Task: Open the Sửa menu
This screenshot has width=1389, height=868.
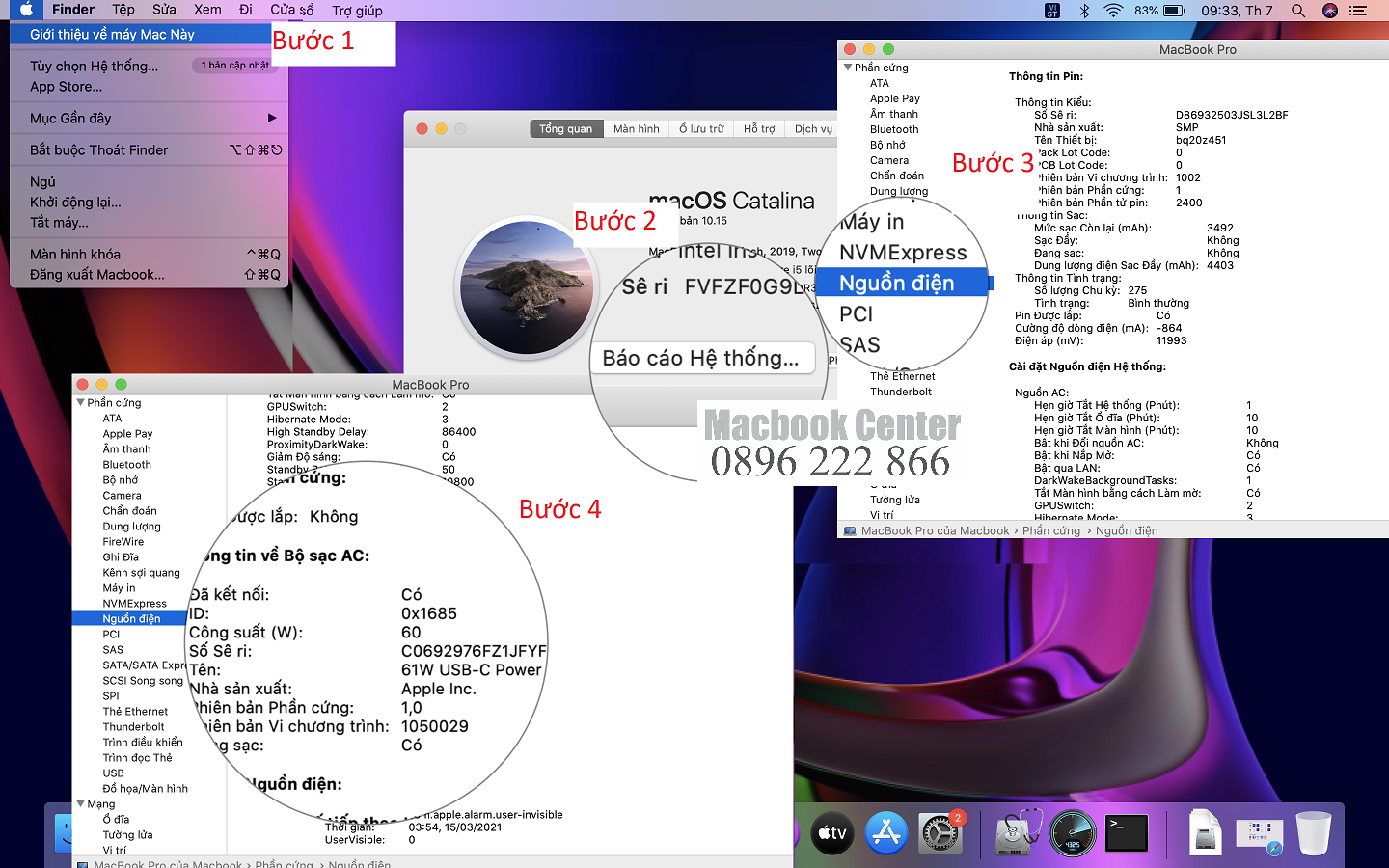Action: [x=164, y=10]
